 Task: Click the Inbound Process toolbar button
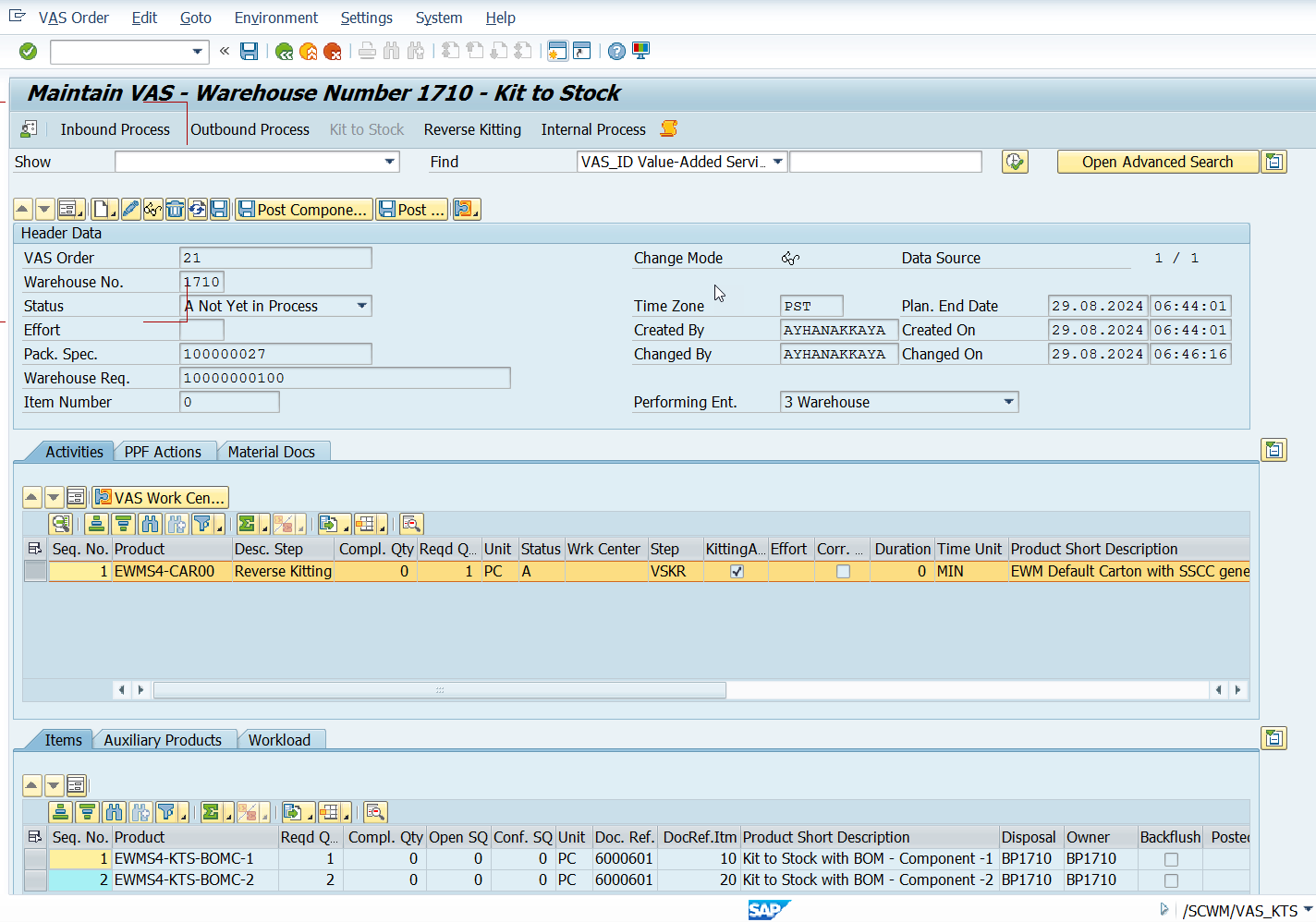115,129
